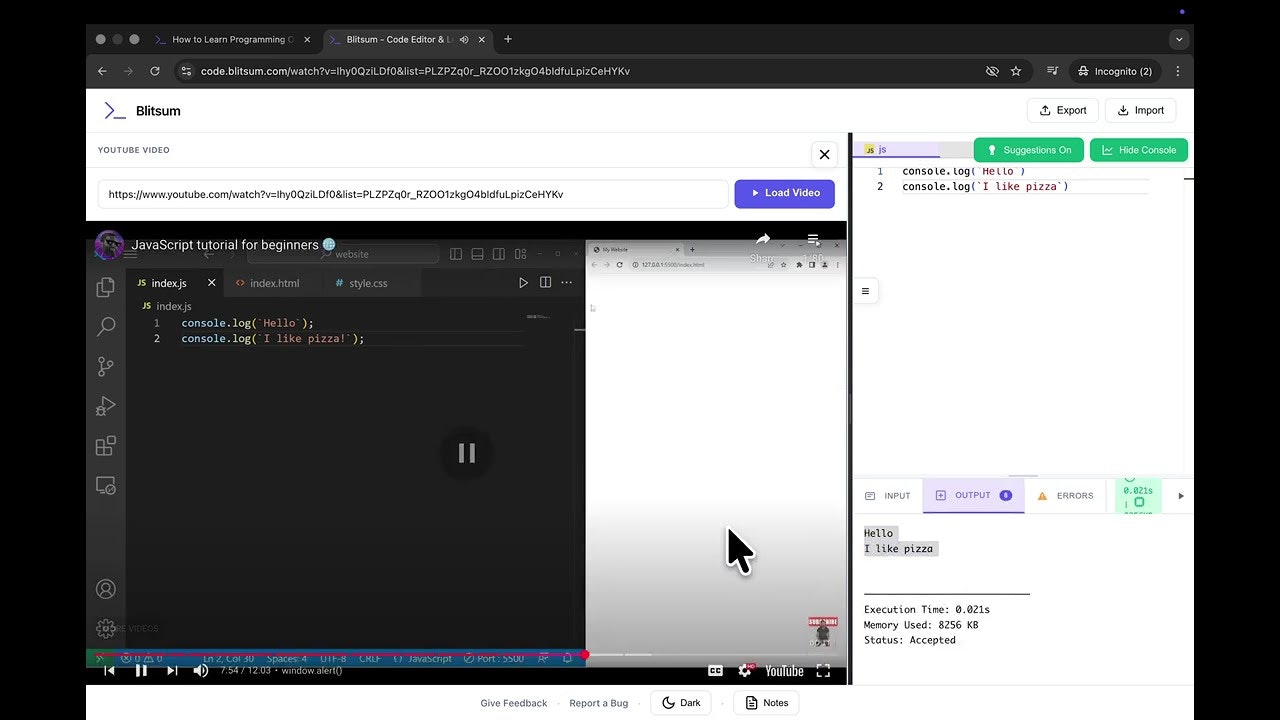Open the Notes button

[767, 703]
